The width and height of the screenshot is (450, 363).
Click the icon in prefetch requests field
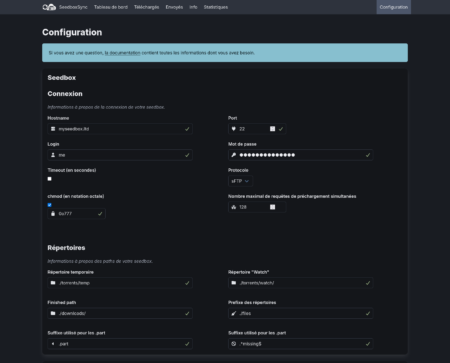(234, 207)
